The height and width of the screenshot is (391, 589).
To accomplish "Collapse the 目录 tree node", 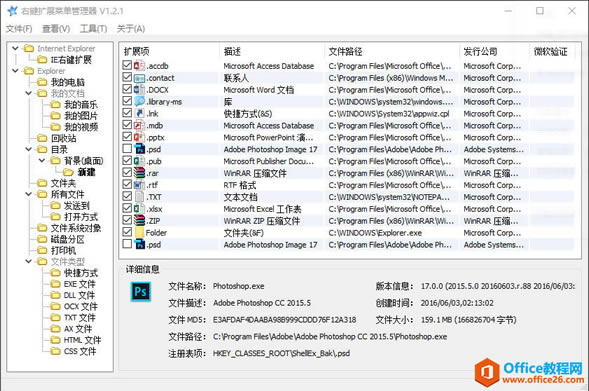I will [x=29, y=149].
